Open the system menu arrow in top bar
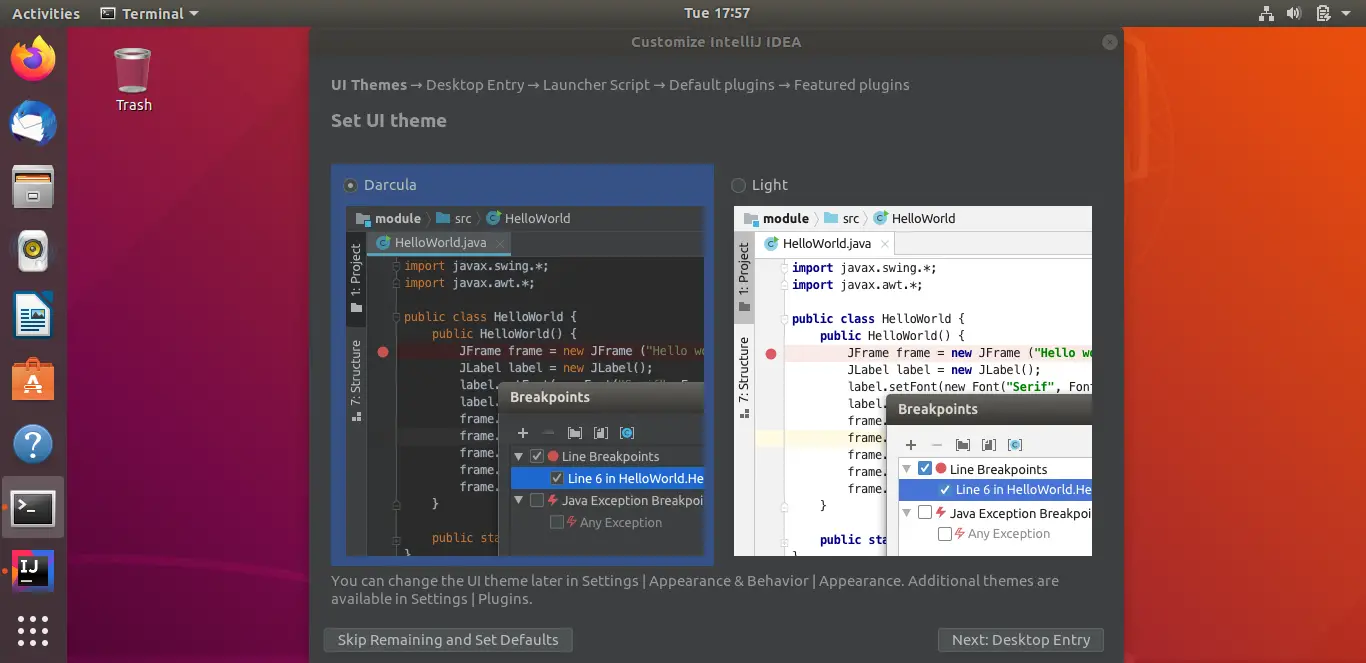Screen dimensions: 1366x663 click(x=1347, y=14)
